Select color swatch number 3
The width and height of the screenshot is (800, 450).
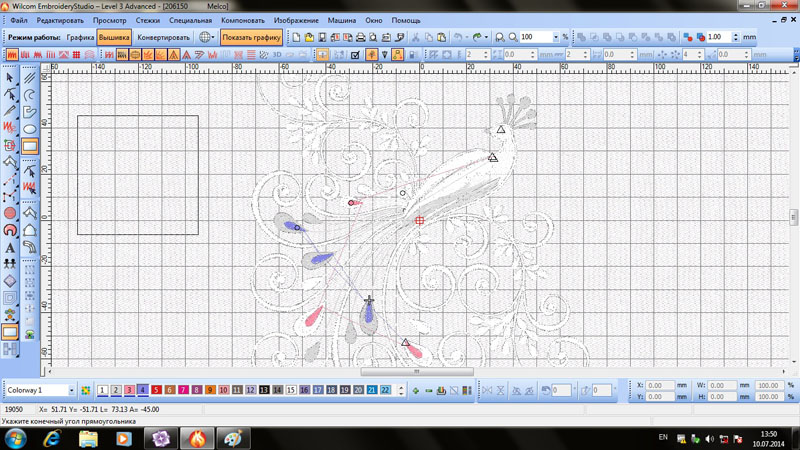(x=129, y=390)
